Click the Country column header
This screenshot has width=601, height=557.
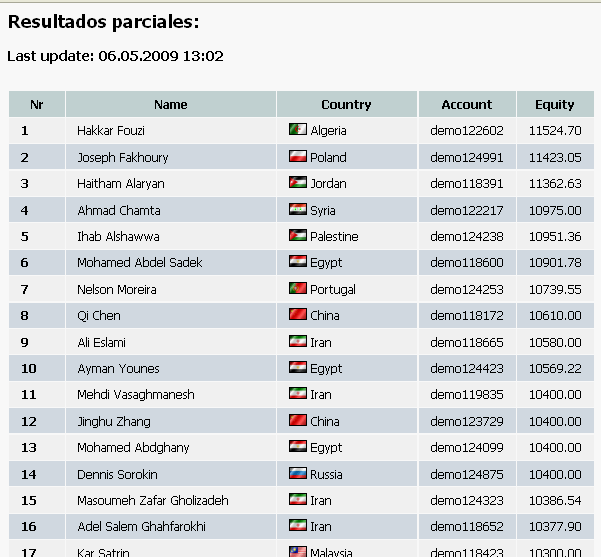pyautogui.click(x=346, y=104)
